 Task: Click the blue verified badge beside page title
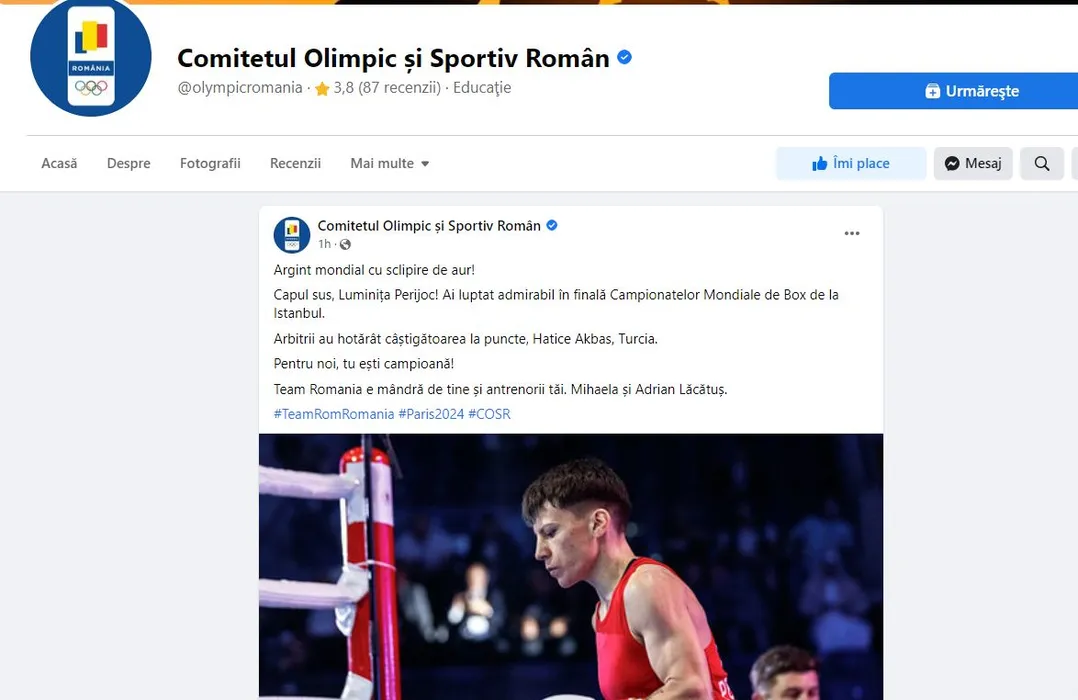click(x=624, y=58)
